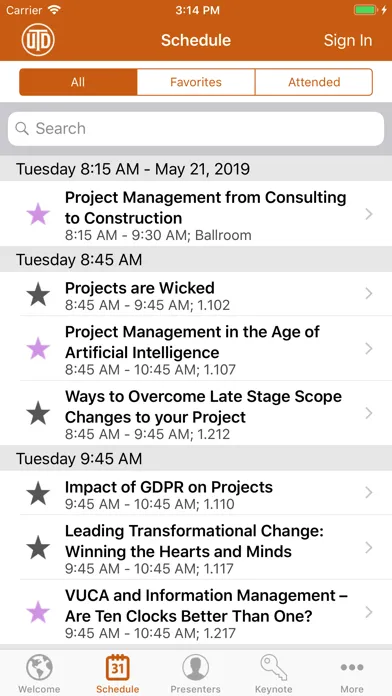Toggle star for VUCA and Information Management
The image size is (392, 696).
tap(38, 612)
